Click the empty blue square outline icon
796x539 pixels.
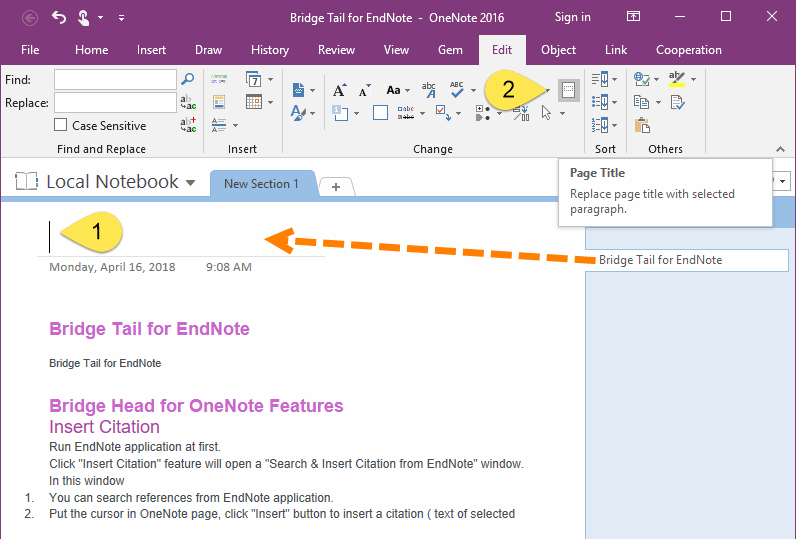(380, 113)
